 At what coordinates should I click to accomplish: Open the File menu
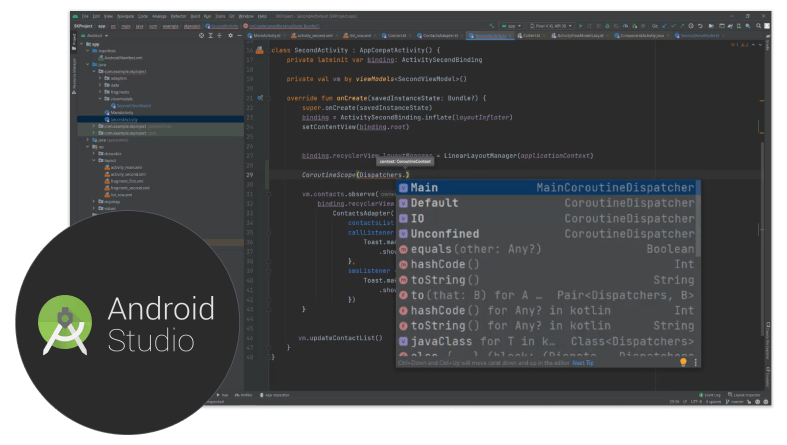[85, 16]
